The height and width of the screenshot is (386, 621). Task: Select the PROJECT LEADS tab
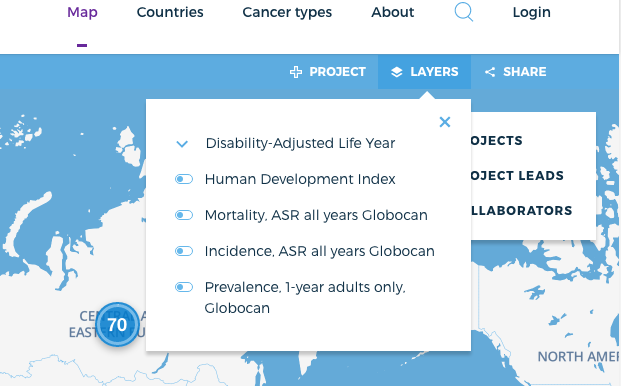517,175
